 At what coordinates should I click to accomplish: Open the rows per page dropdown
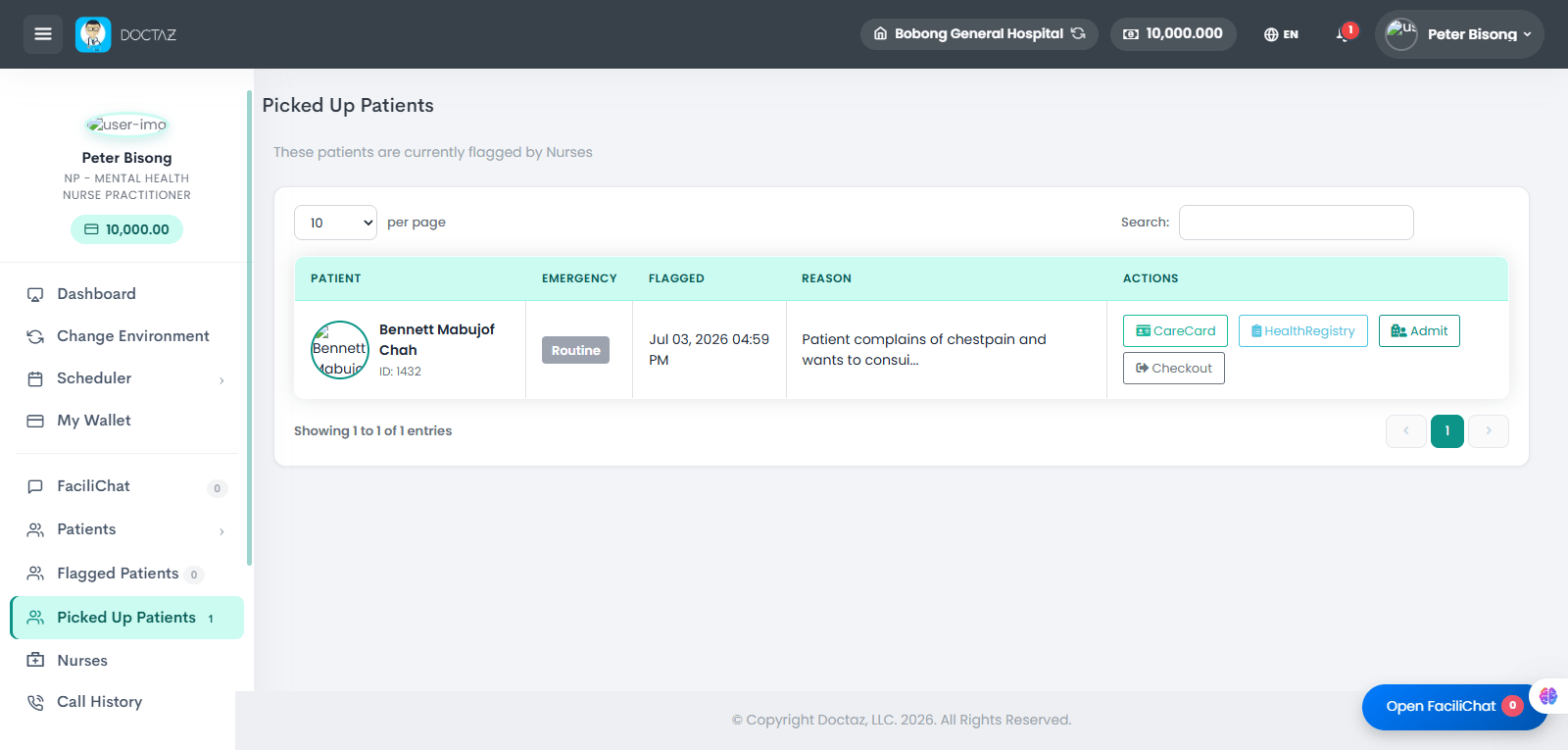point(335,223)
